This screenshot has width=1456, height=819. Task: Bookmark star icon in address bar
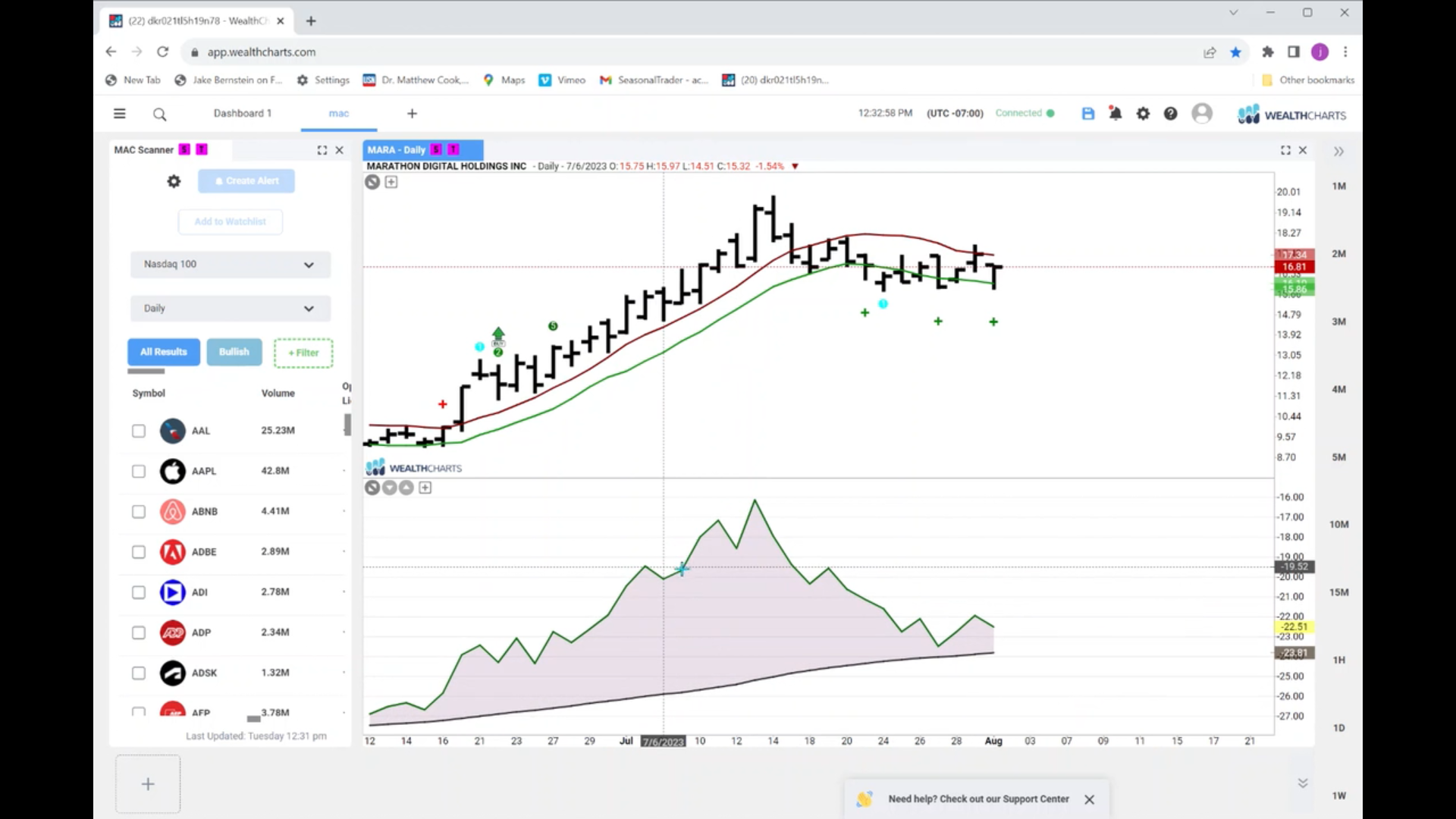(1236, 52)
